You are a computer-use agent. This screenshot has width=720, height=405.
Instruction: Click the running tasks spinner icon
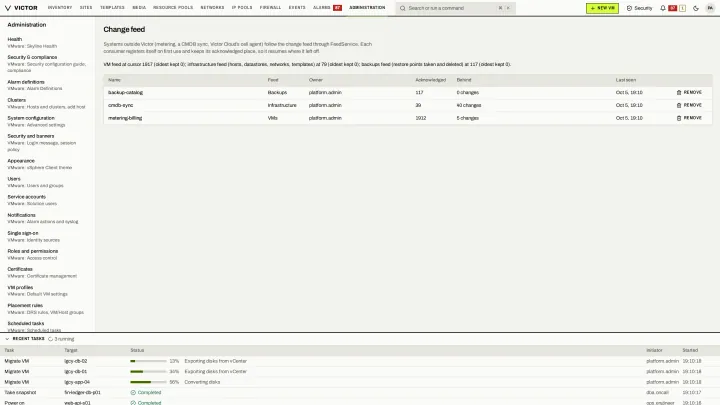click(51, 339)
